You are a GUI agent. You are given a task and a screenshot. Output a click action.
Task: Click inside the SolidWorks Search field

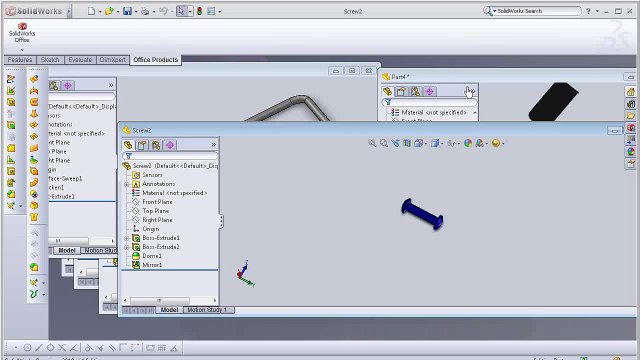[537, 11]
